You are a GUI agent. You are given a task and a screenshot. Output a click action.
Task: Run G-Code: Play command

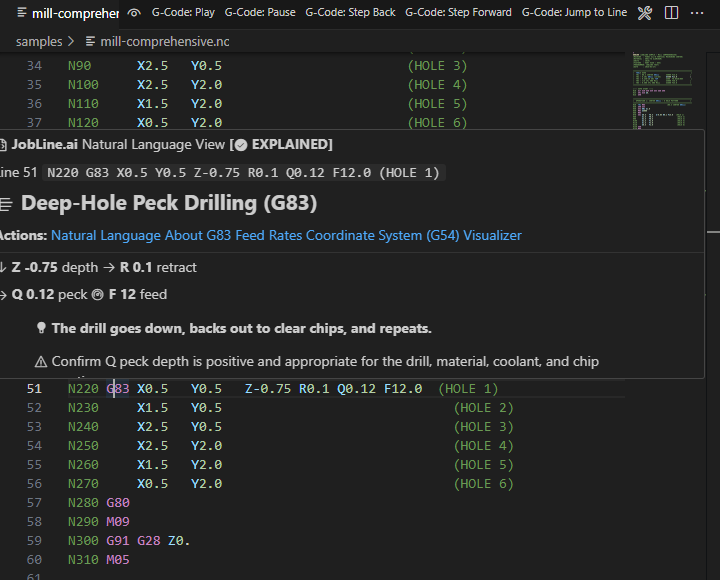(x=183, y=12)
